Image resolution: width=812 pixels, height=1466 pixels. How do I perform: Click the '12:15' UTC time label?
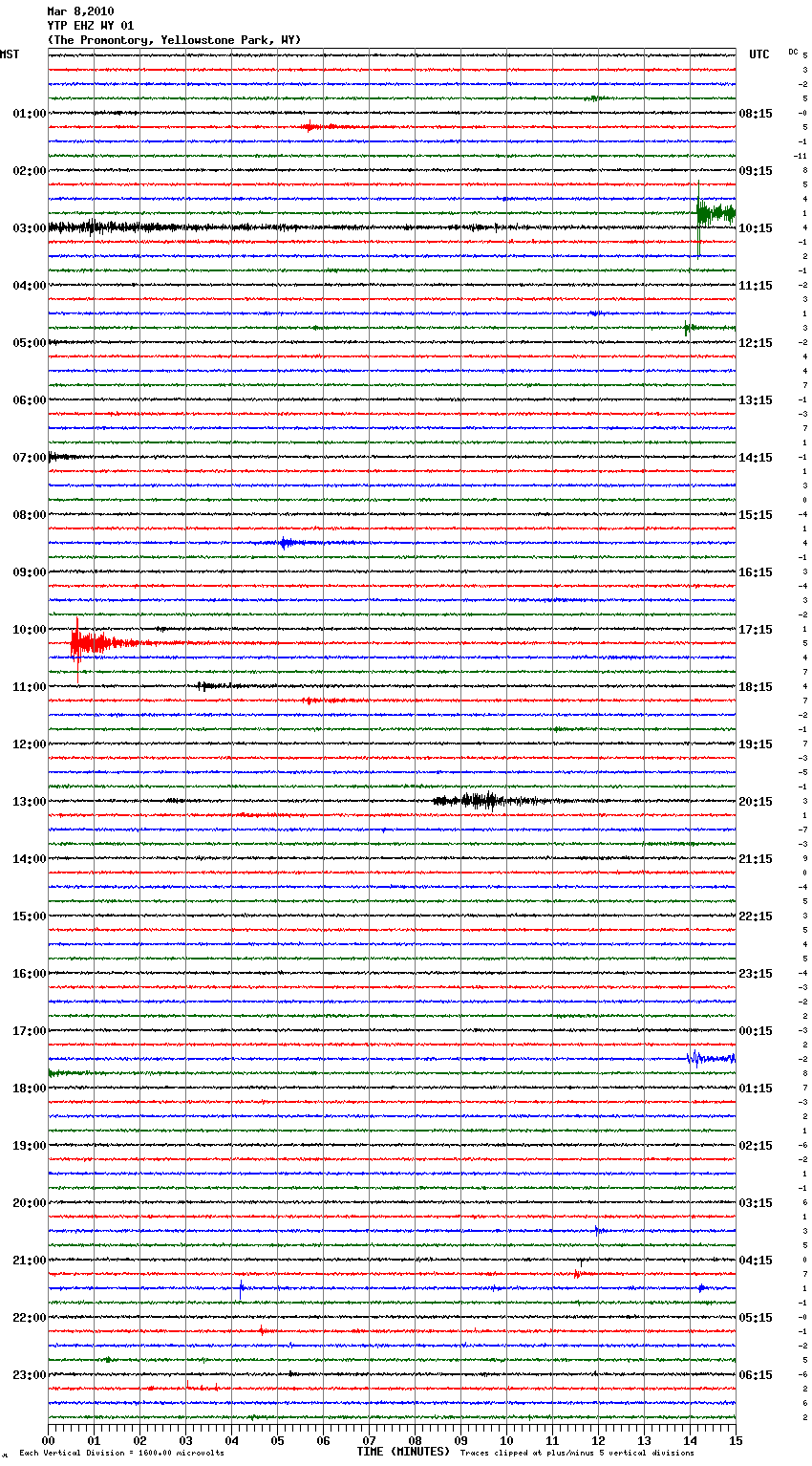point(756,343)
